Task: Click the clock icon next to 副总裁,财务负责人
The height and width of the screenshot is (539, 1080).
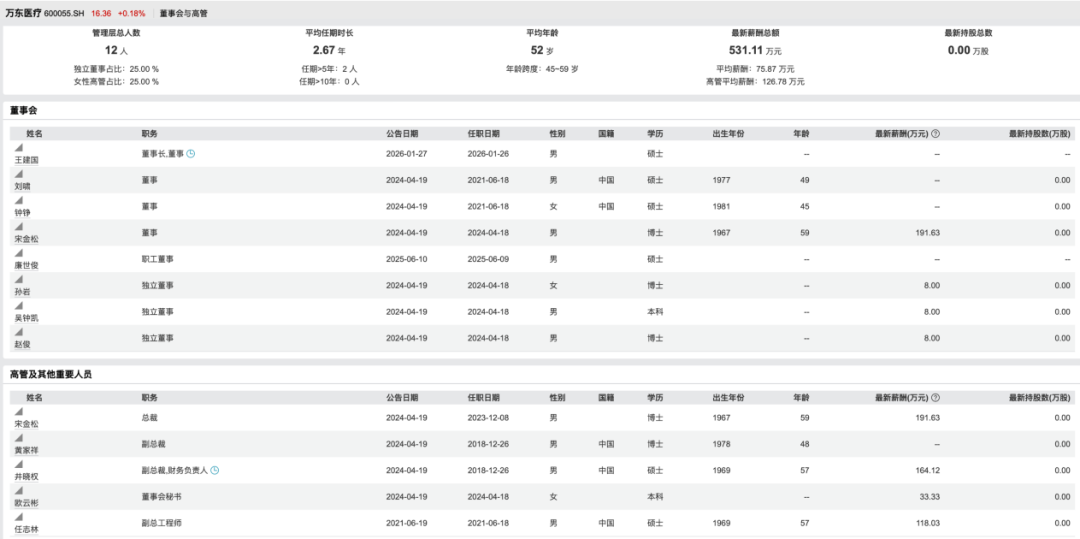Action: tap(215, 470)
